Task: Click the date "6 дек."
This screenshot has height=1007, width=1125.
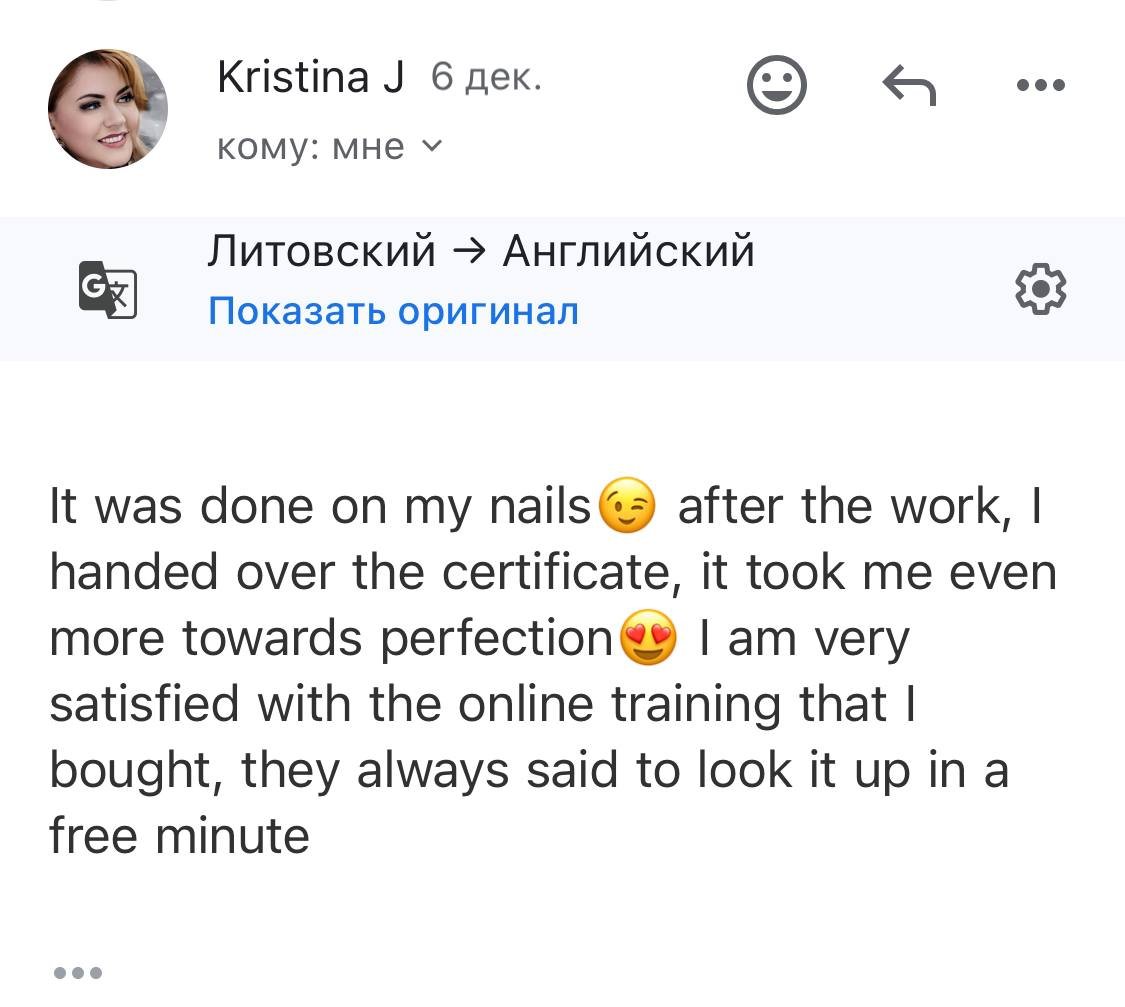Action: (486, 78)
